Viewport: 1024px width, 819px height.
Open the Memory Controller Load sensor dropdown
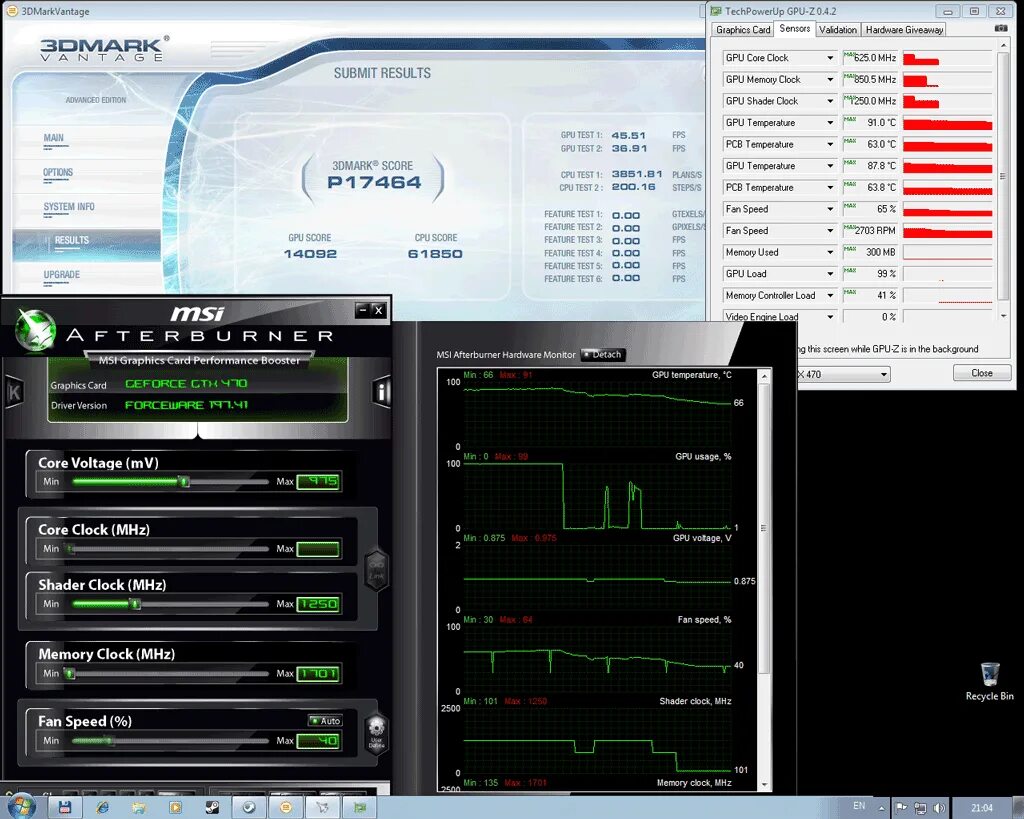click(830, 295)
